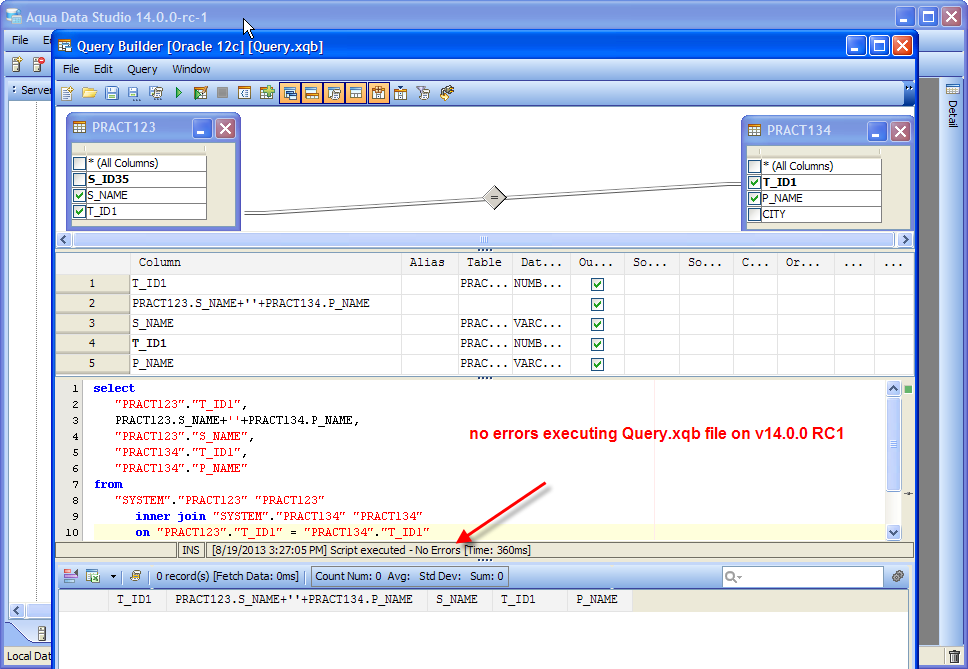Screen dimensions: 968x669
Task: Check the All Columns box in PRACT134
Action: [x=754, y=167]
